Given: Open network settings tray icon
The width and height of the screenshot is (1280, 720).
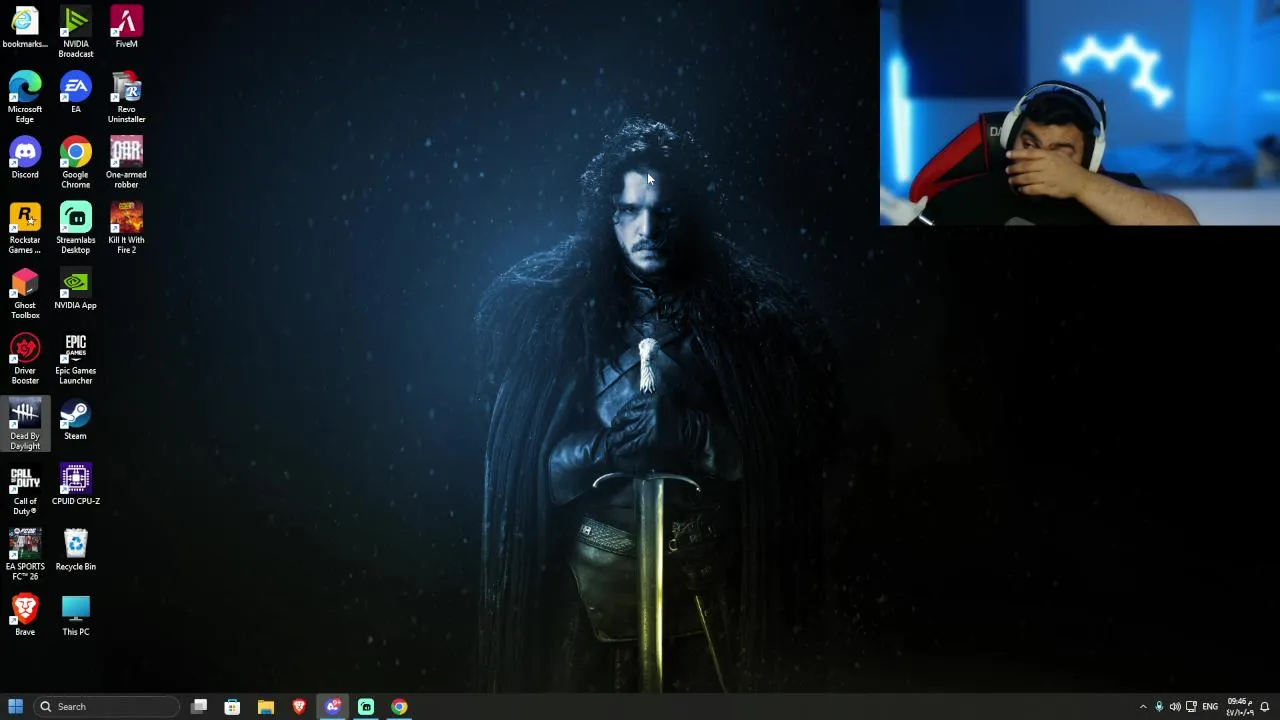Looking at the screenshot, I should [x=1191, y=707].
